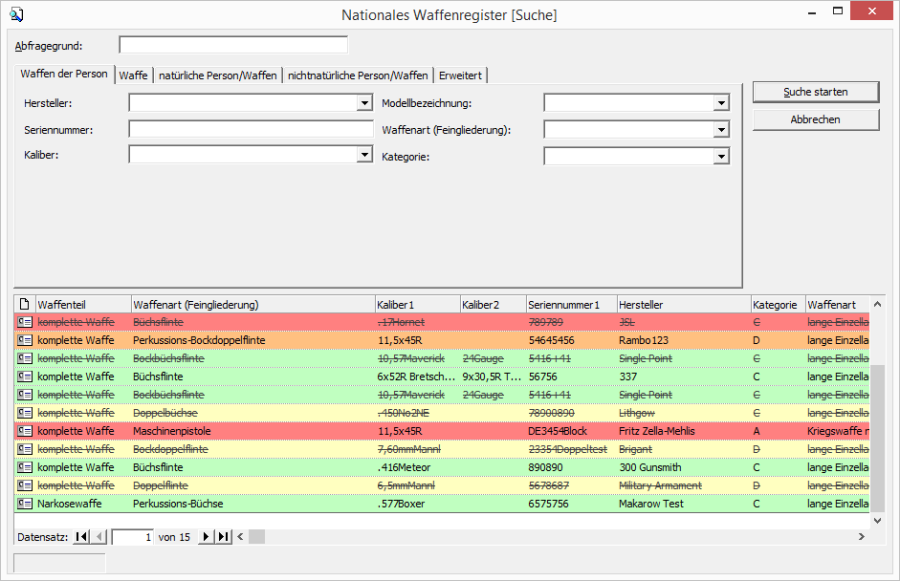The width and height of the screenshot is (900, 581).
Task: Jump to the last record
Action: click(x=223, y=537)
